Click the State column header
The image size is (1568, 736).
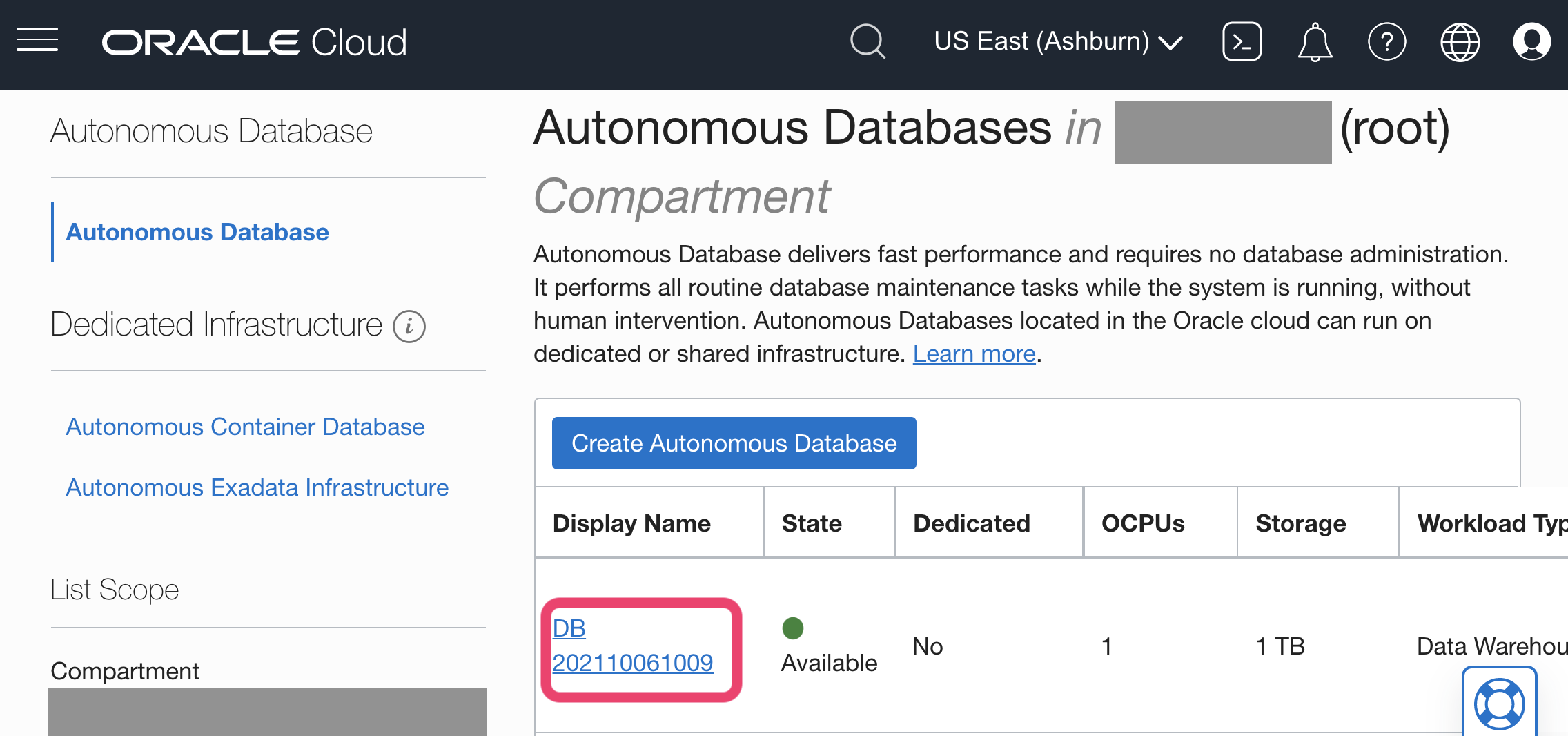[812, 523]
